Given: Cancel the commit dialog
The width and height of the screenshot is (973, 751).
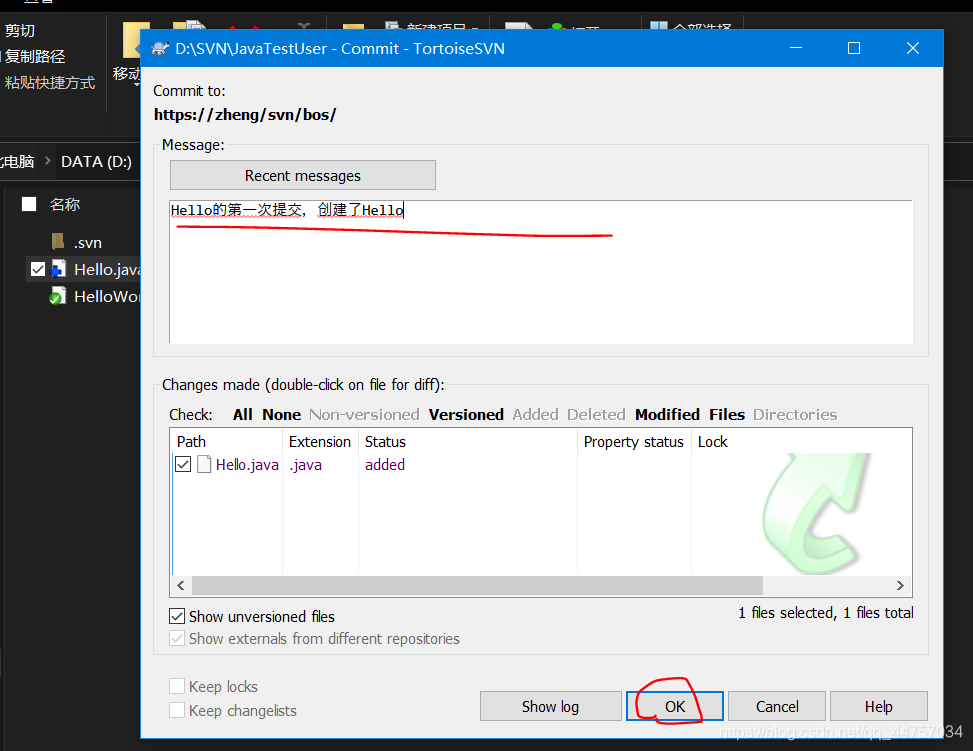Looking at the screenshot, I should coord(777,706).
